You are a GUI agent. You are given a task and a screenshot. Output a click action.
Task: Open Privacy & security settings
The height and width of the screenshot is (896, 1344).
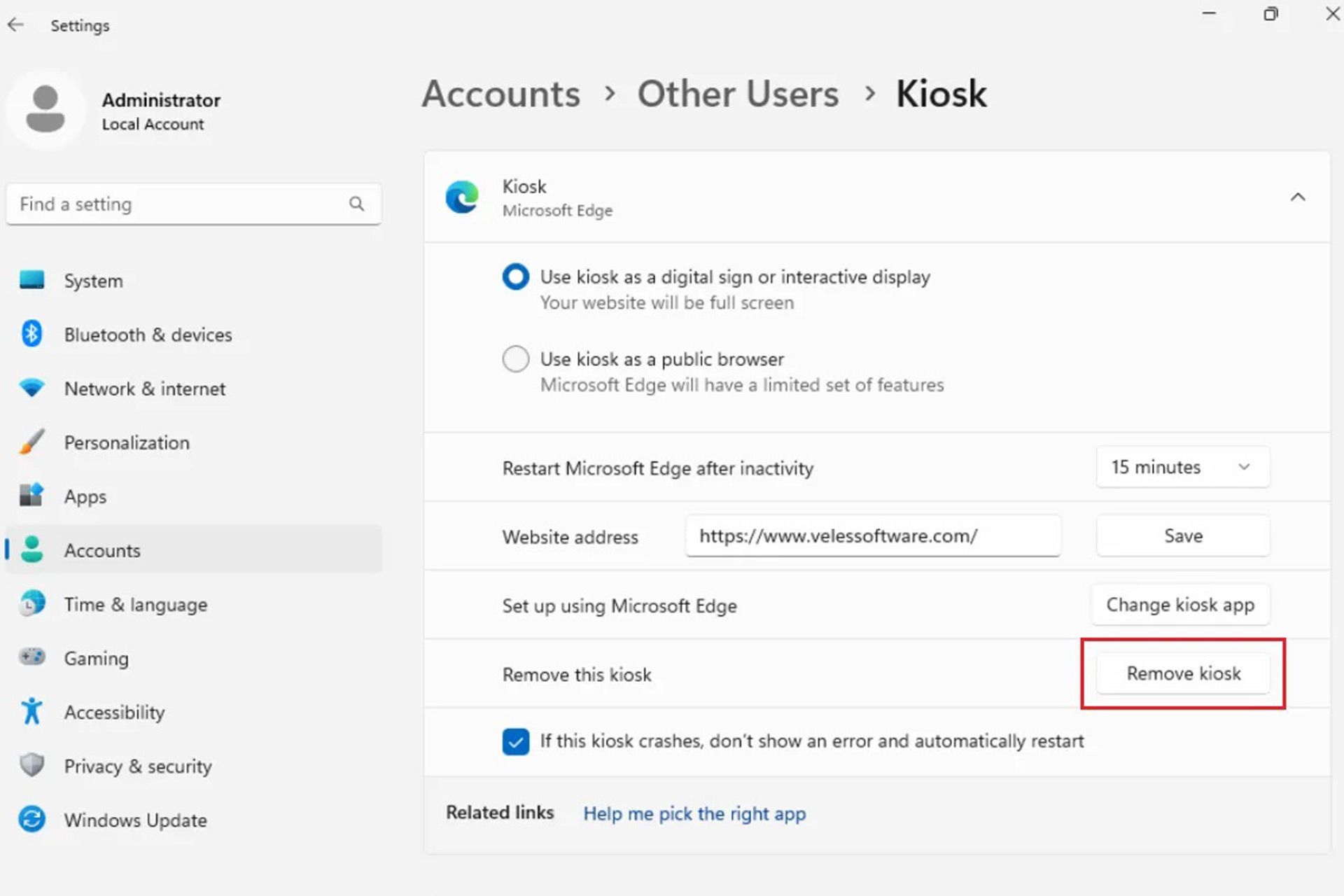coord(194,766)
